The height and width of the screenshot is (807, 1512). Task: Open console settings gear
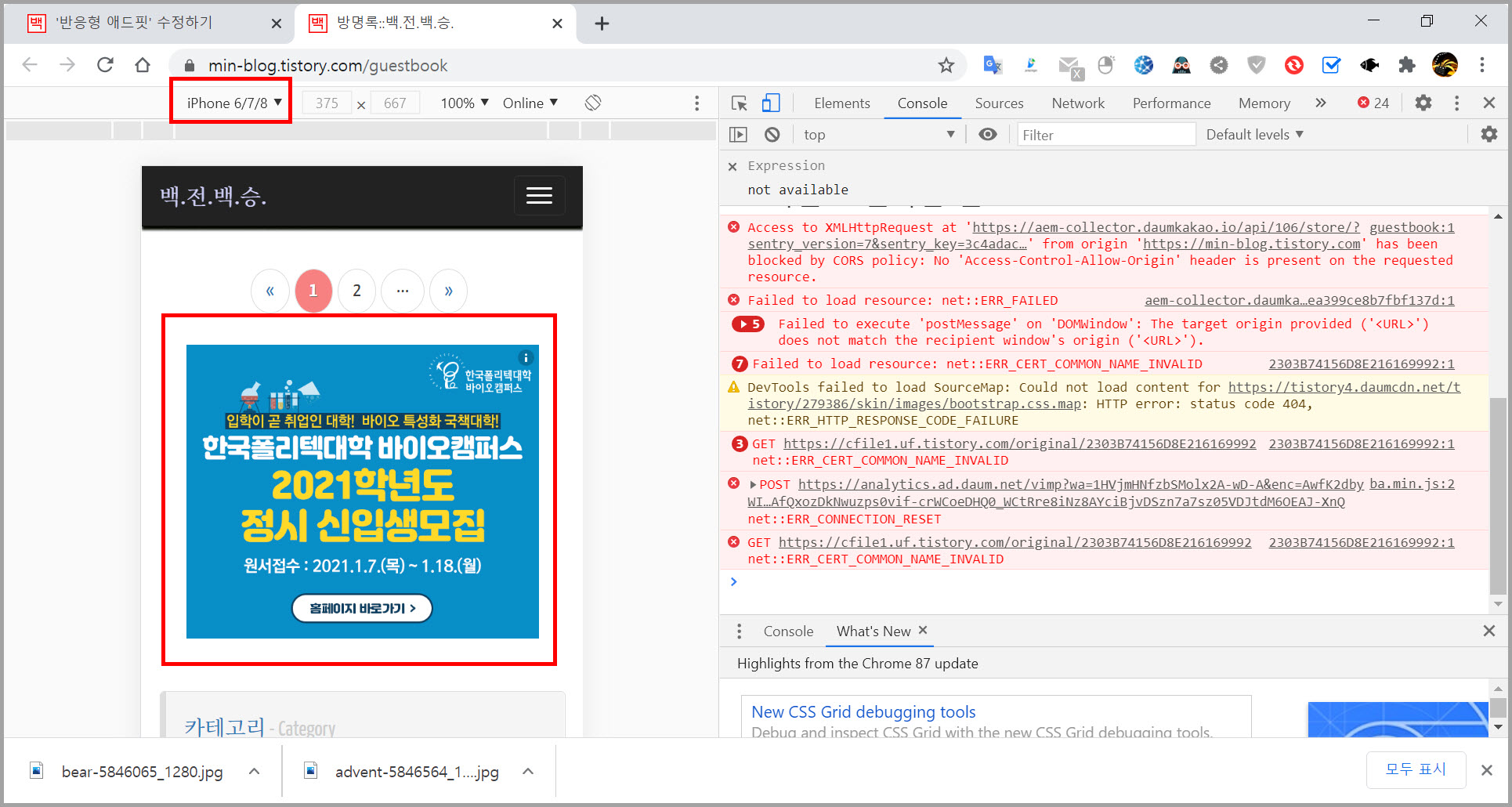(1489, 134)
